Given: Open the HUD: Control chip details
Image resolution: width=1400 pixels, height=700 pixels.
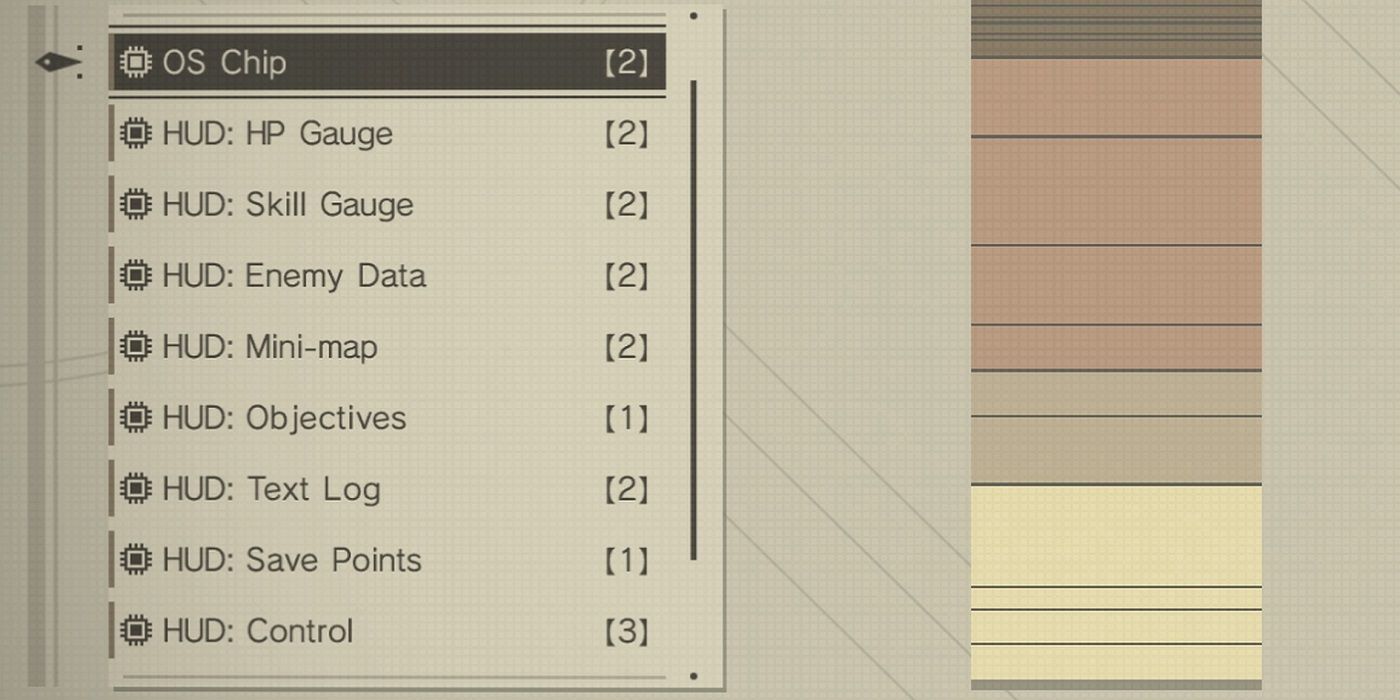Looking at the screenshot, I should pyautogui.click(x=385, y=630).
